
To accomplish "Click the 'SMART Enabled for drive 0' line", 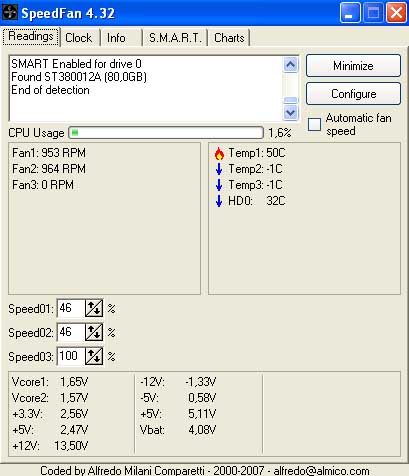I will point(76,64).
